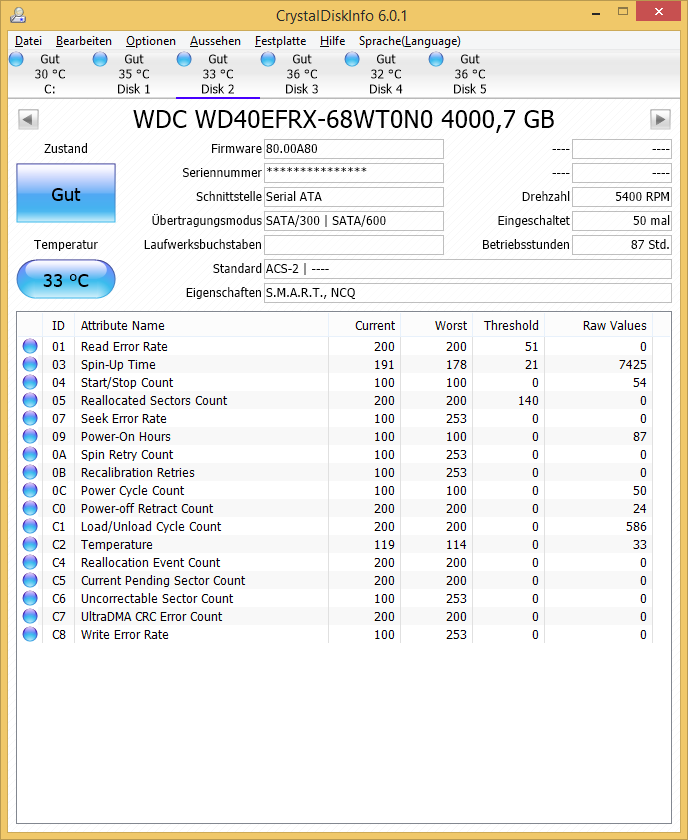Click the status orb for Reallocation Event Count
The width and height of the screenshot is (689, 840).
coord(30,562)
